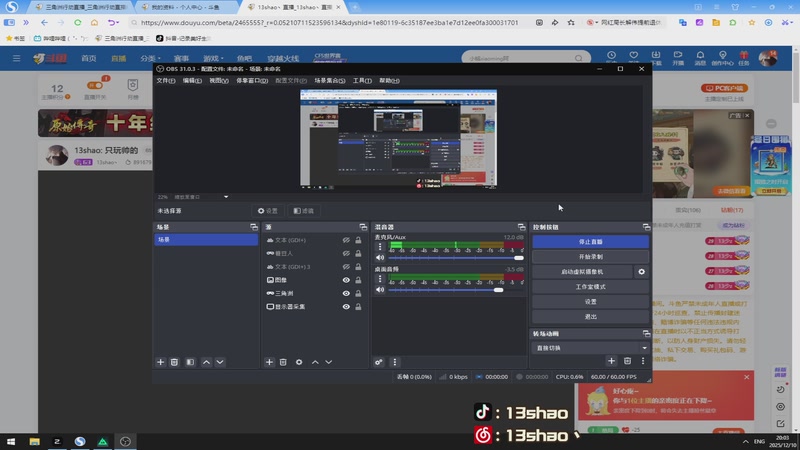The image size is (800, 450).
Task: Open 桌面音频 channel three-dot options
Action: (x=380, y=279)
